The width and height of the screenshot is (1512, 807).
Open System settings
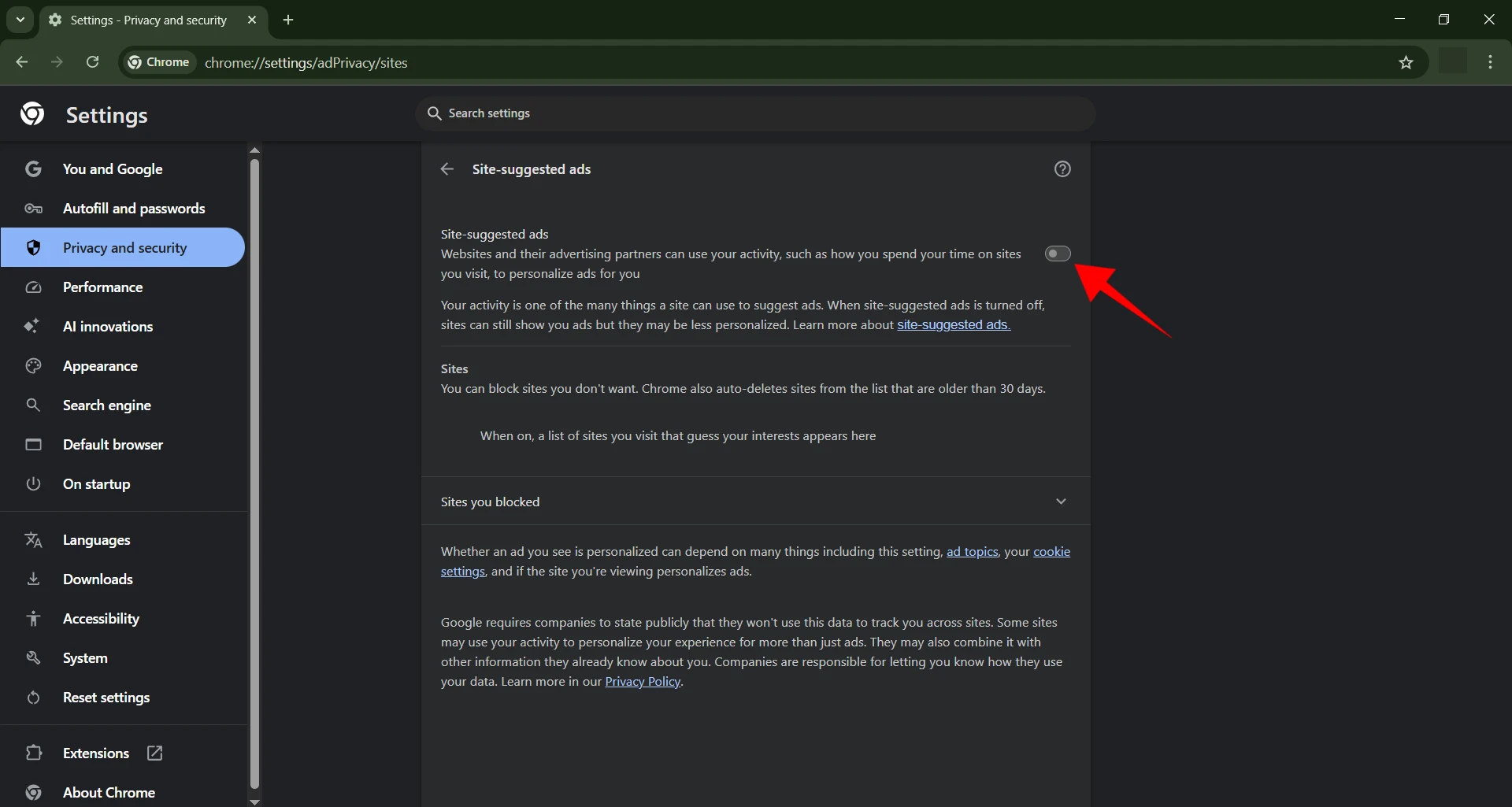124,658
